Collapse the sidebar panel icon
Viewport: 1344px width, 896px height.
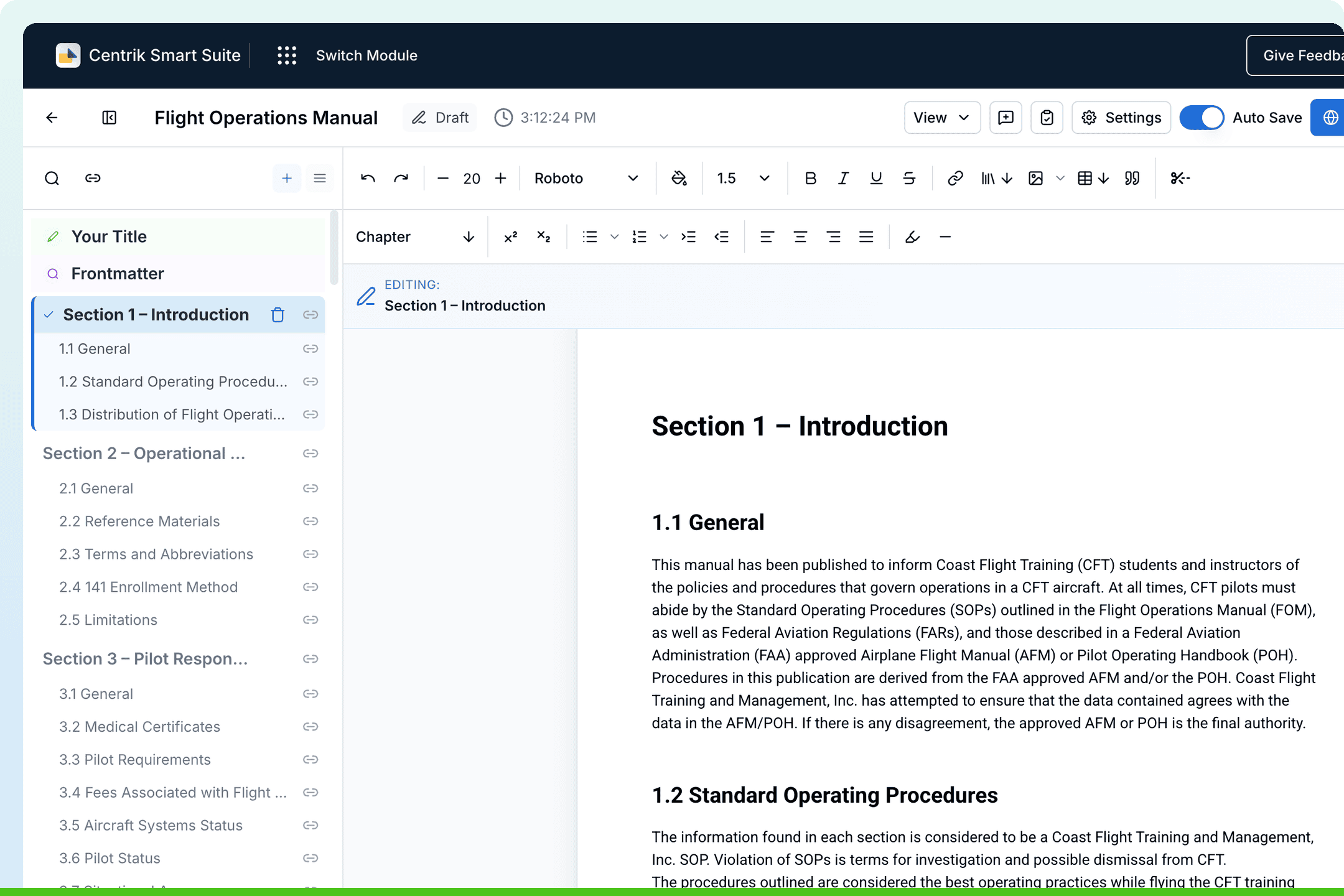110,118
